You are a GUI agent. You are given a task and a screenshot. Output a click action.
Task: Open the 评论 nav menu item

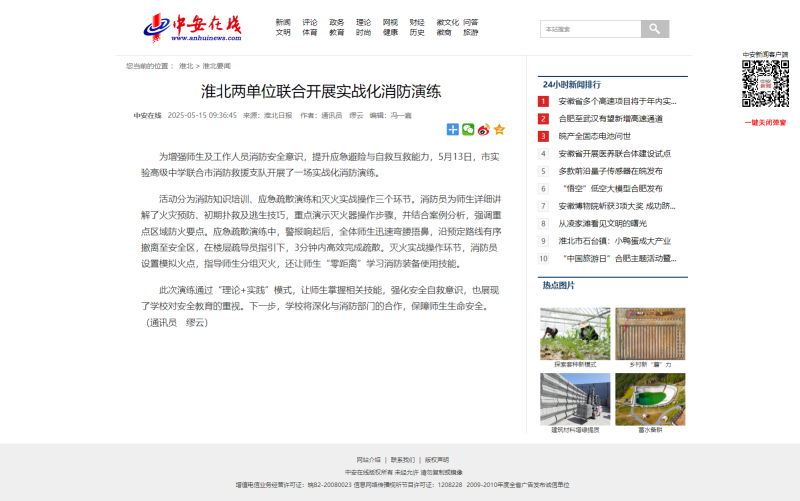click(x=310, y=22)
